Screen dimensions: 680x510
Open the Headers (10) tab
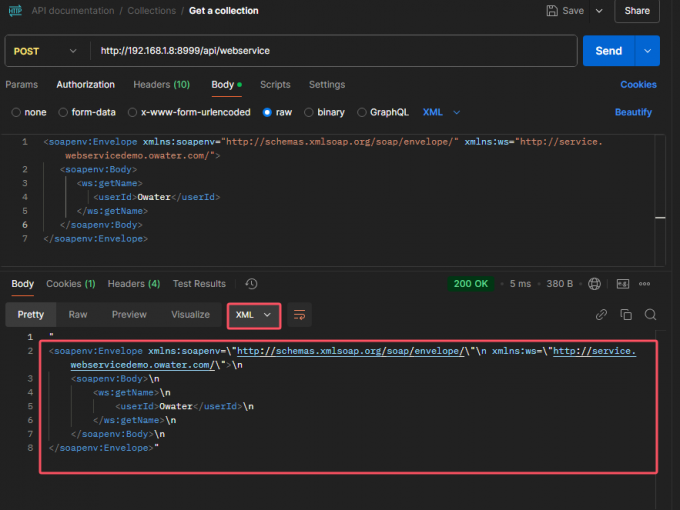click(162, 85)
